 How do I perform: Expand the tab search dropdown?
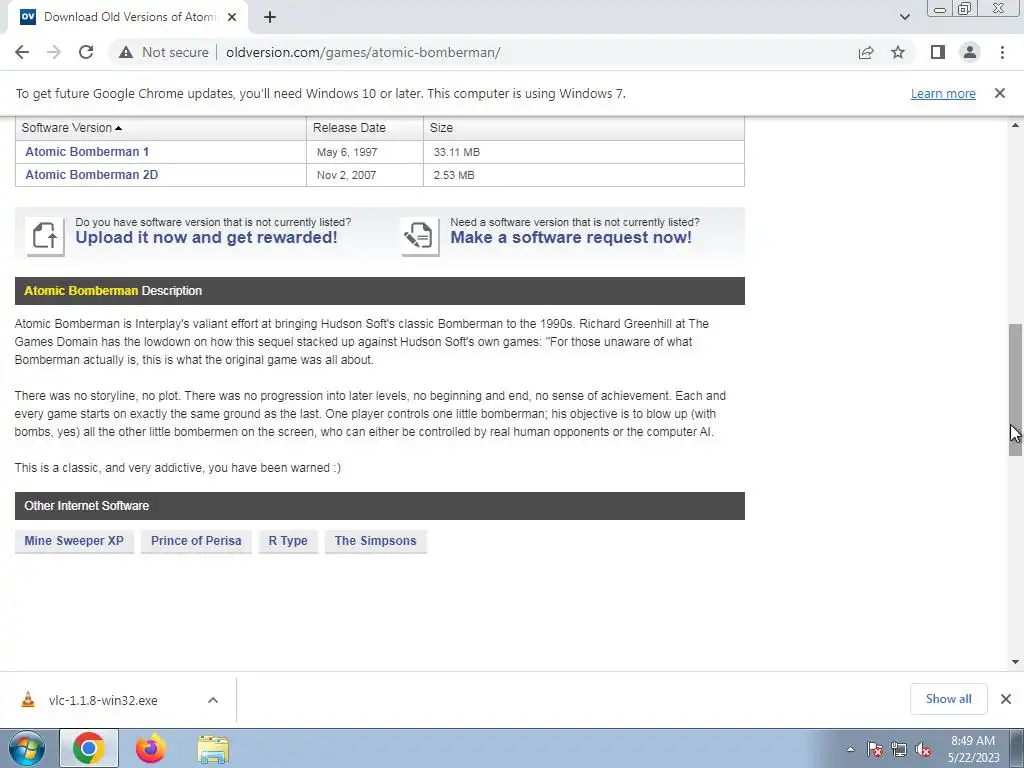904,17
